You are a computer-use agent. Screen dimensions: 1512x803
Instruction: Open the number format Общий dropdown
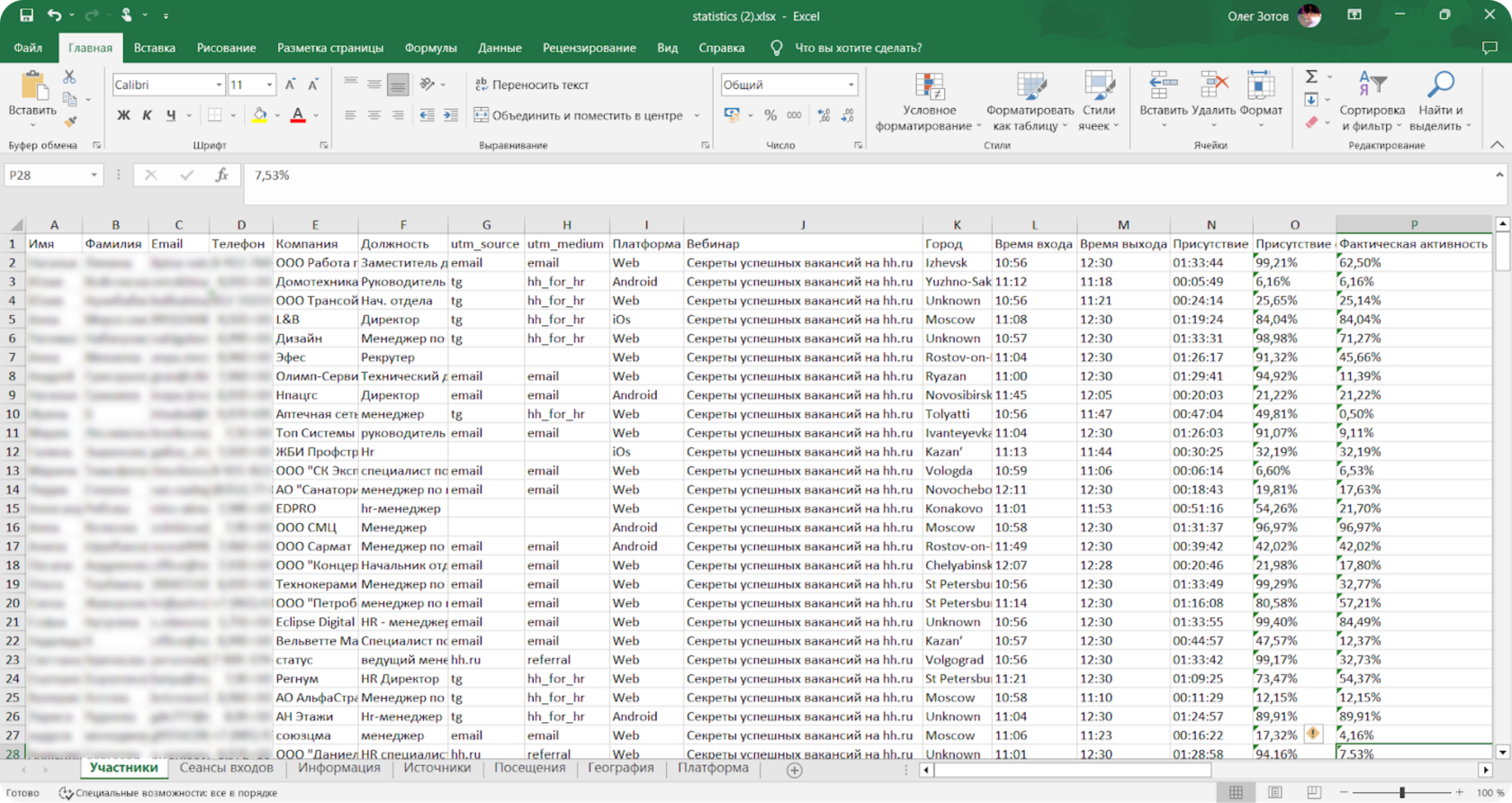click(850, 85)
